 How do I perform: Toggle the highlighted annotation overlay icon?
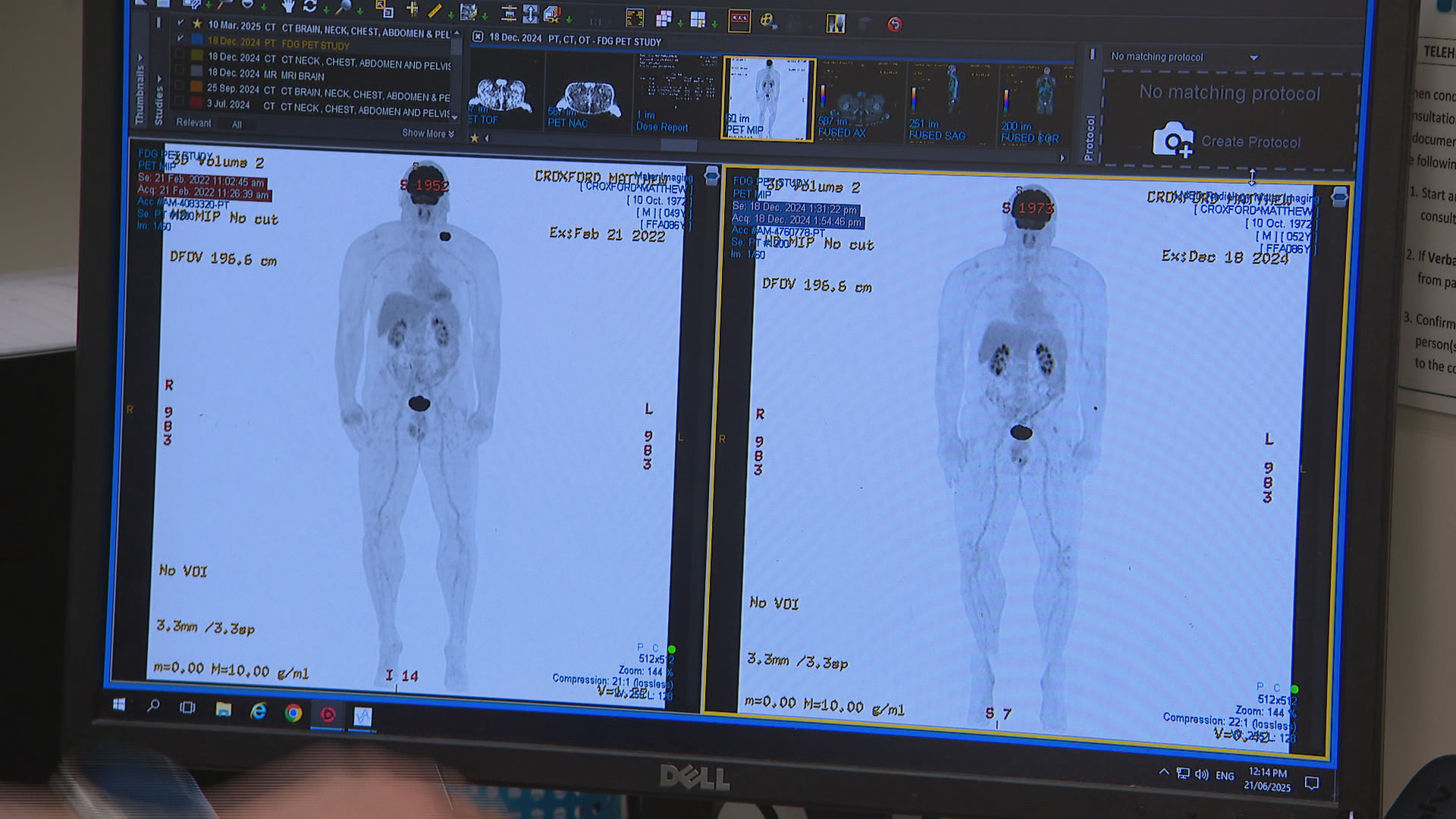tap(739, 20)
